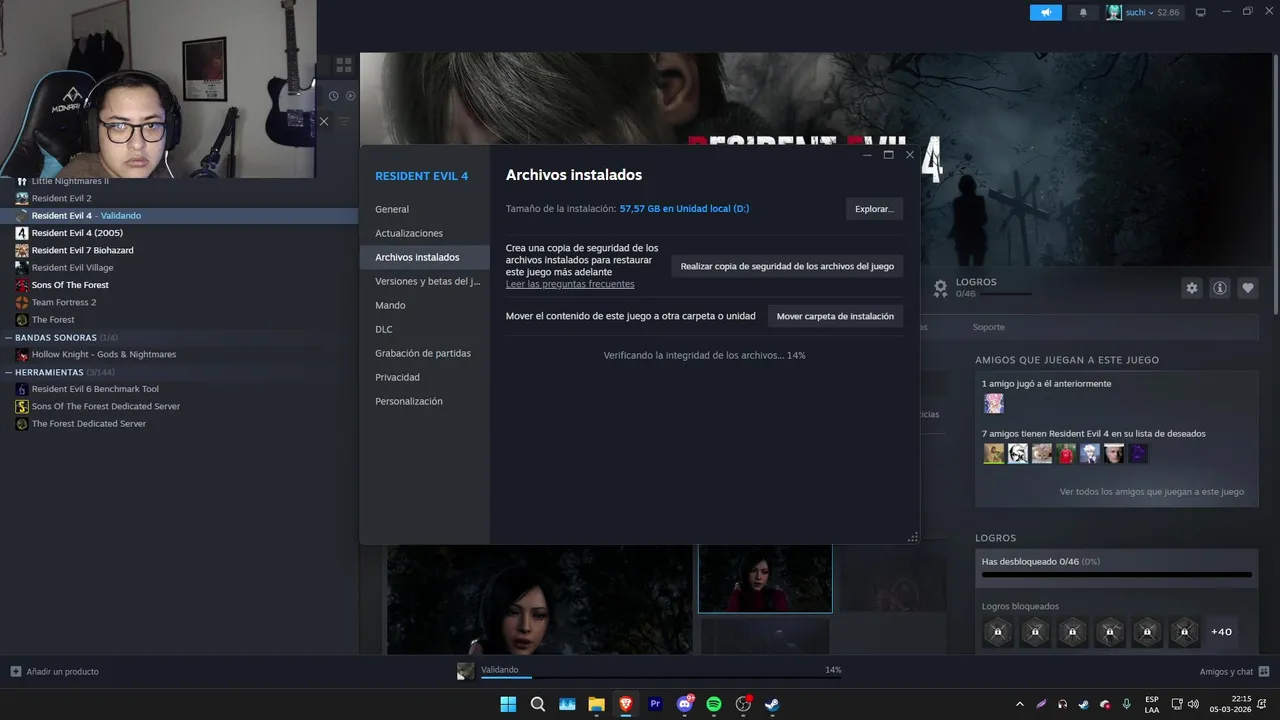Open the notifications bell

pyautogui.click(x=1083, y=12)
